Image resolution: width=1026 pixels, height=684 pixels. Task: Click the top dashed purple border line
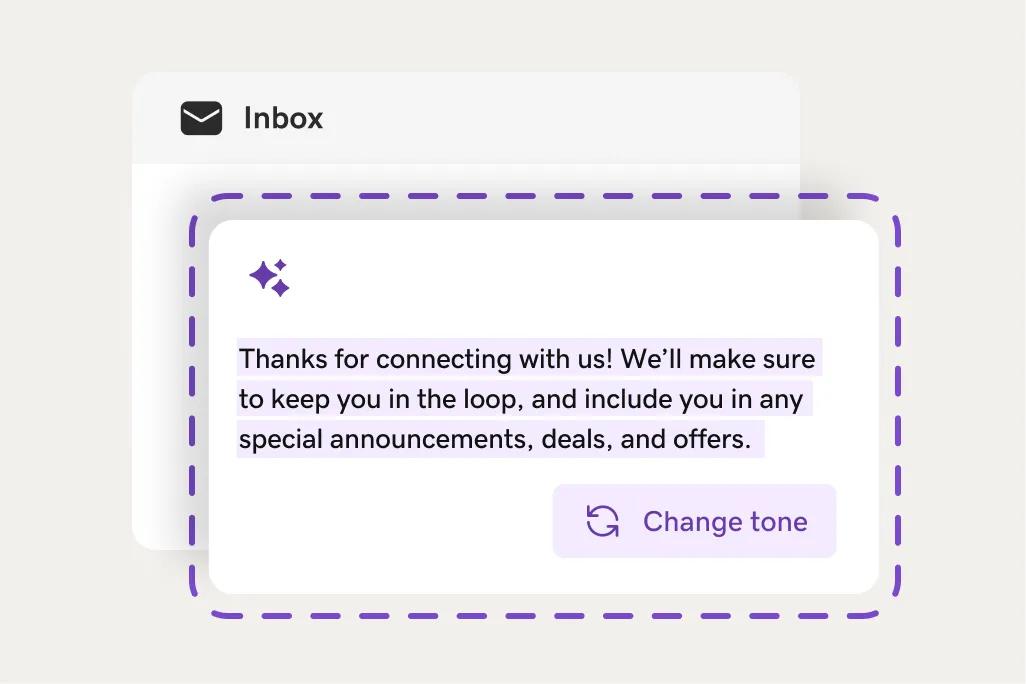544,196
